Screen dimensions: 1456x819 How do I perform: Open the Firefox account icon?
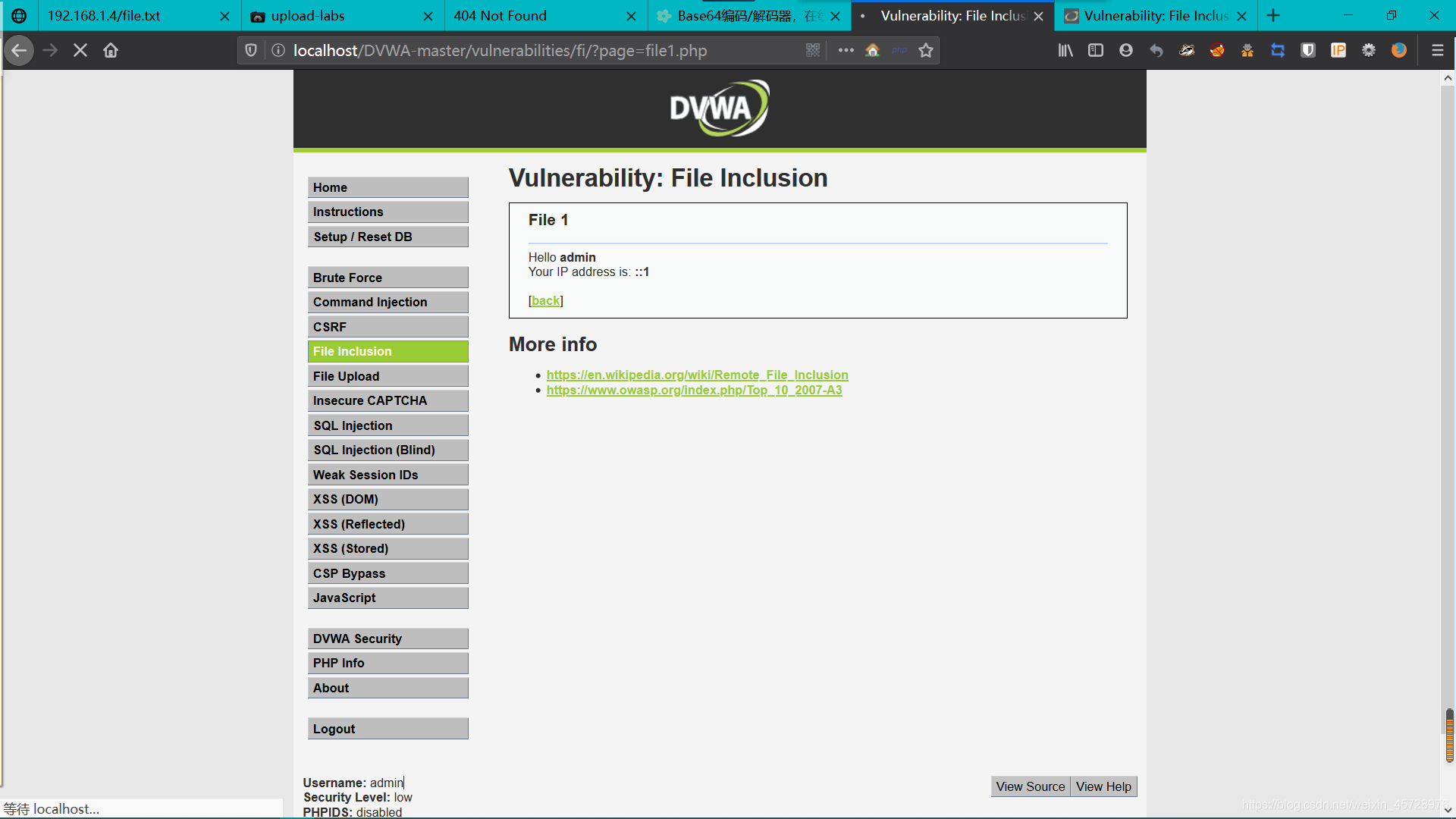tap(1126, 50)
